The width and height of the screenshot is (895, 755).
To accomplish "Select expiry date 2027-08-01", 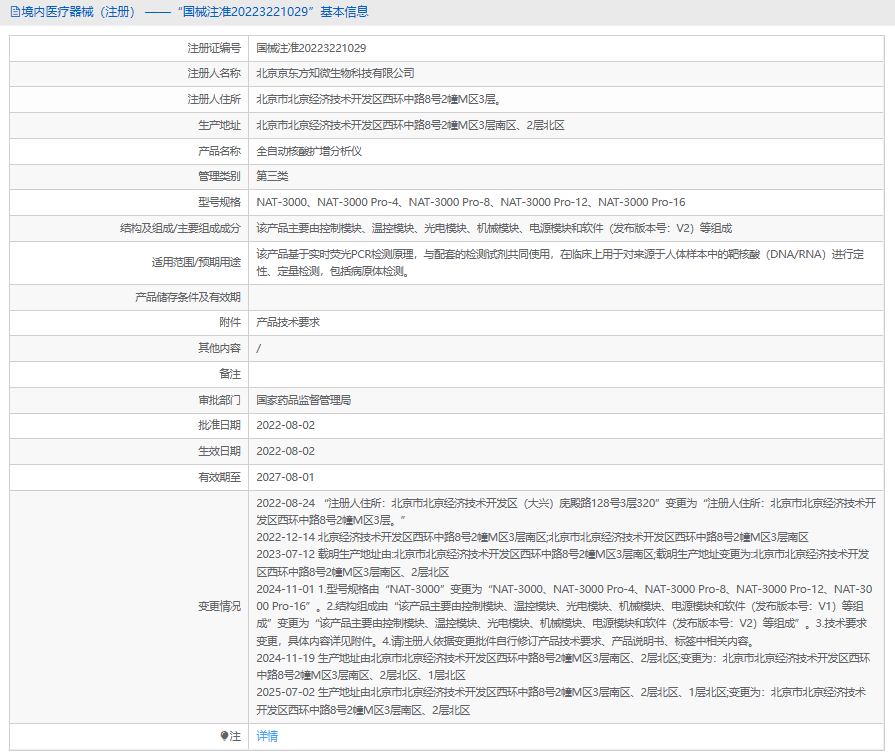I will 285,477.
